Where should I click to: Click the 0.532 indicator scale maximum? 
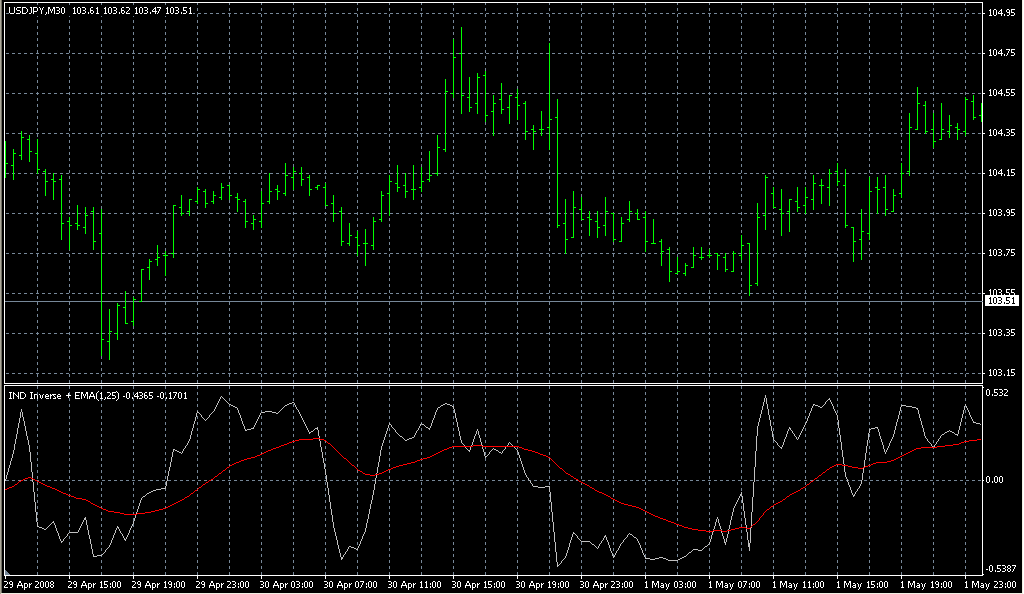[998, 393]
